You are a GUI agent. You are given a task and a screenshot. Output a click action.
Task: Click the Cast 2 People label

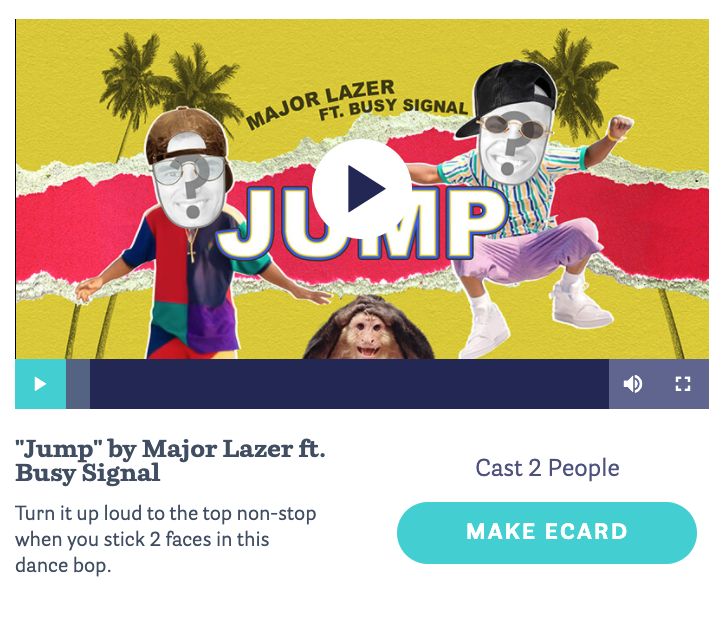(x=547, y=468)
